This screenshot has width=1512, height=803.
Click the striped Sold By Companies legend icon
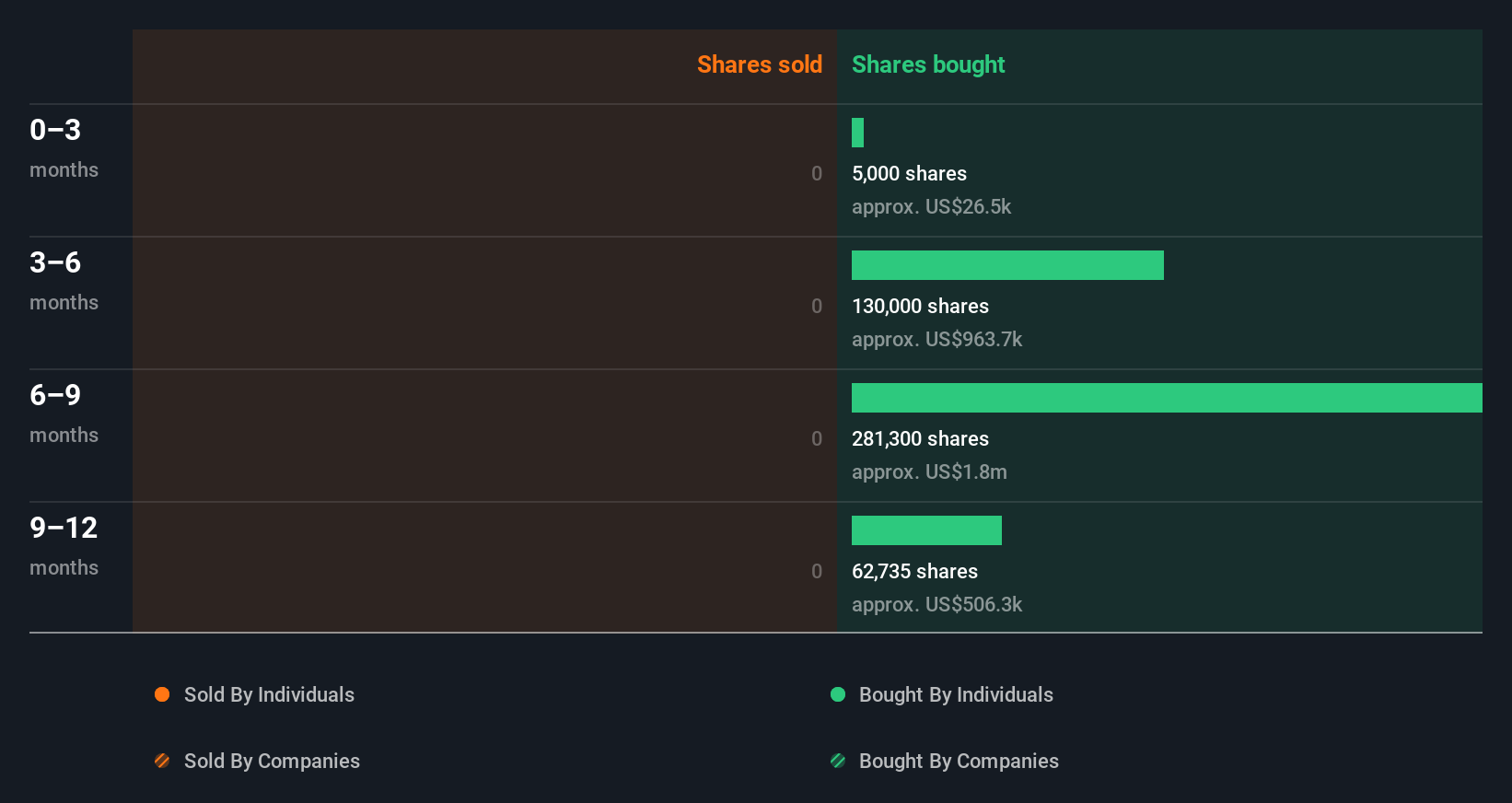pos(162,761)
